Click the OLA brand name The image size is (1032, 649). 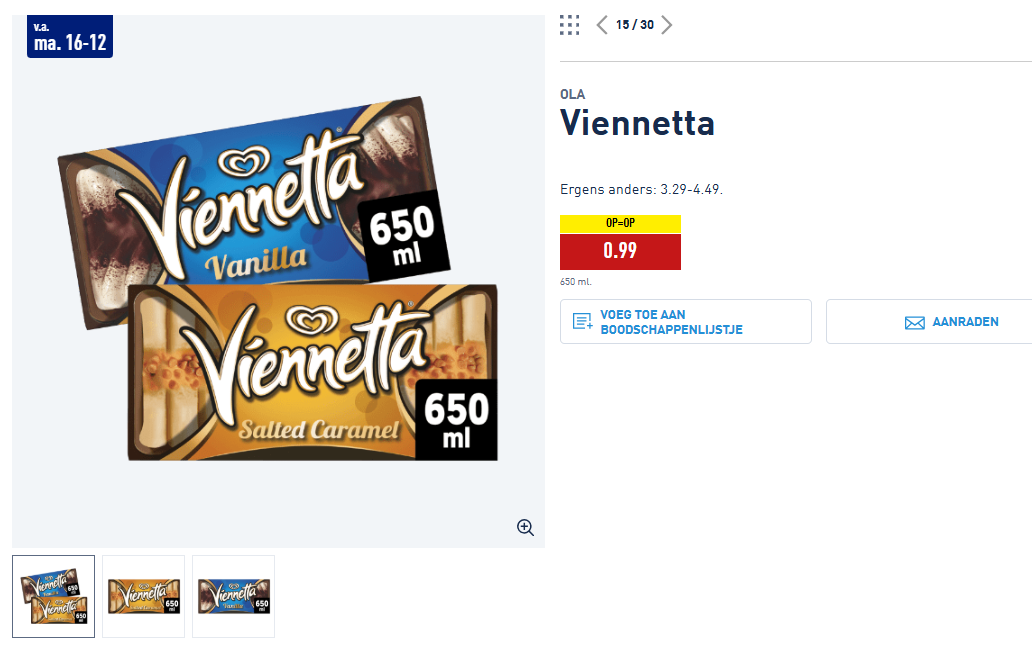coord(573,94)
